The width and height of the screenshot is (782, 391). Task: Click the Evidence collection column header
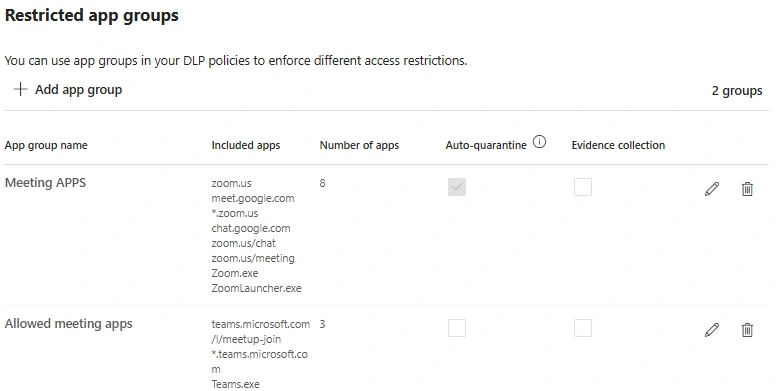point(618,145)
